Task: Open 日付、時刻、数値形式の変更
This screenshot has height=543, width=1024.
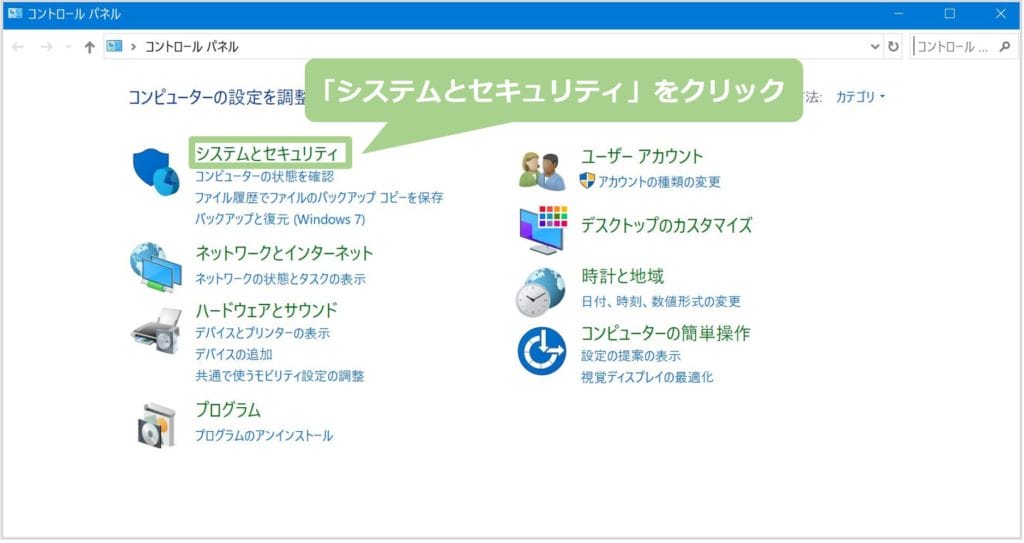Action: (661, 301)
